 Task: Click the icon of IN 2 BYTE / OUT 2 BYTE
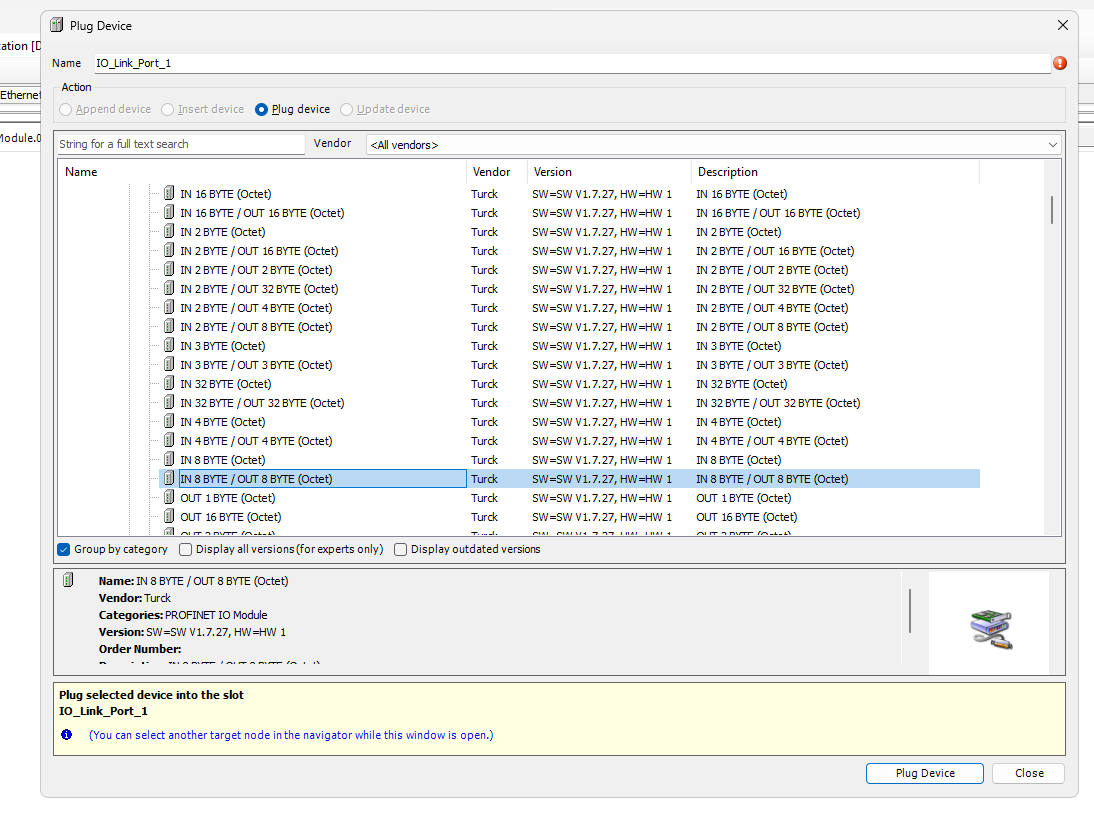(x=169, y=269)
